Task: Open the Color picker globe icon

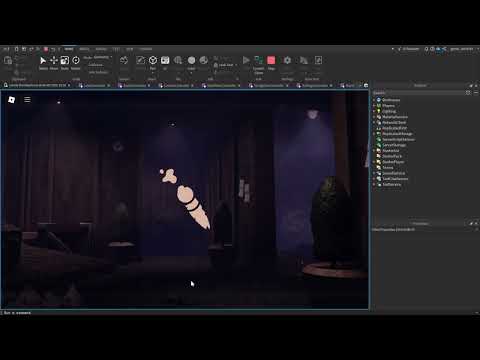Action: pos(204,60)
